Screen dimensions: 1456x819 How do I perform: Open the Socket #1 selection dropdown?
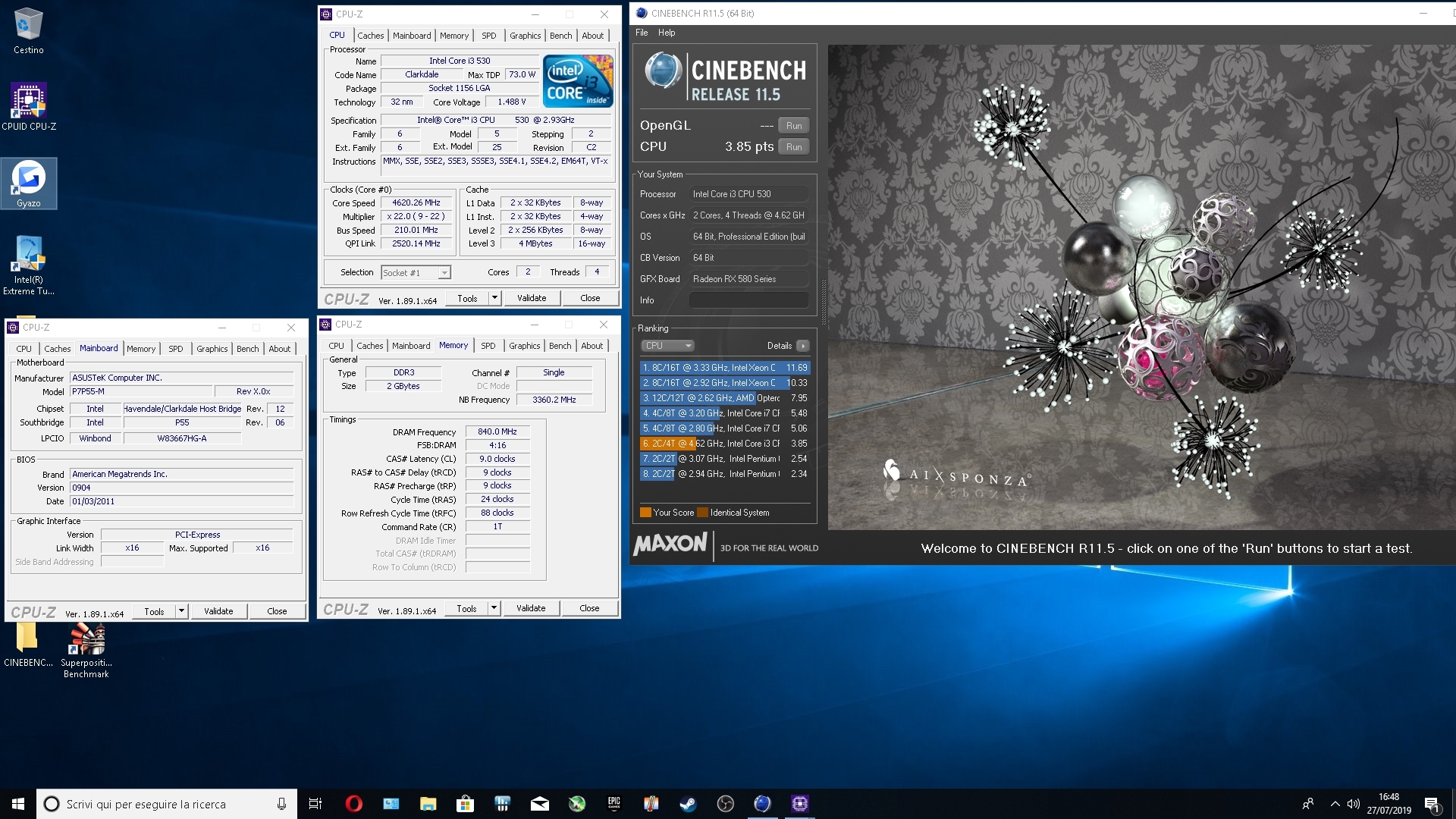(x=444, y=273)
